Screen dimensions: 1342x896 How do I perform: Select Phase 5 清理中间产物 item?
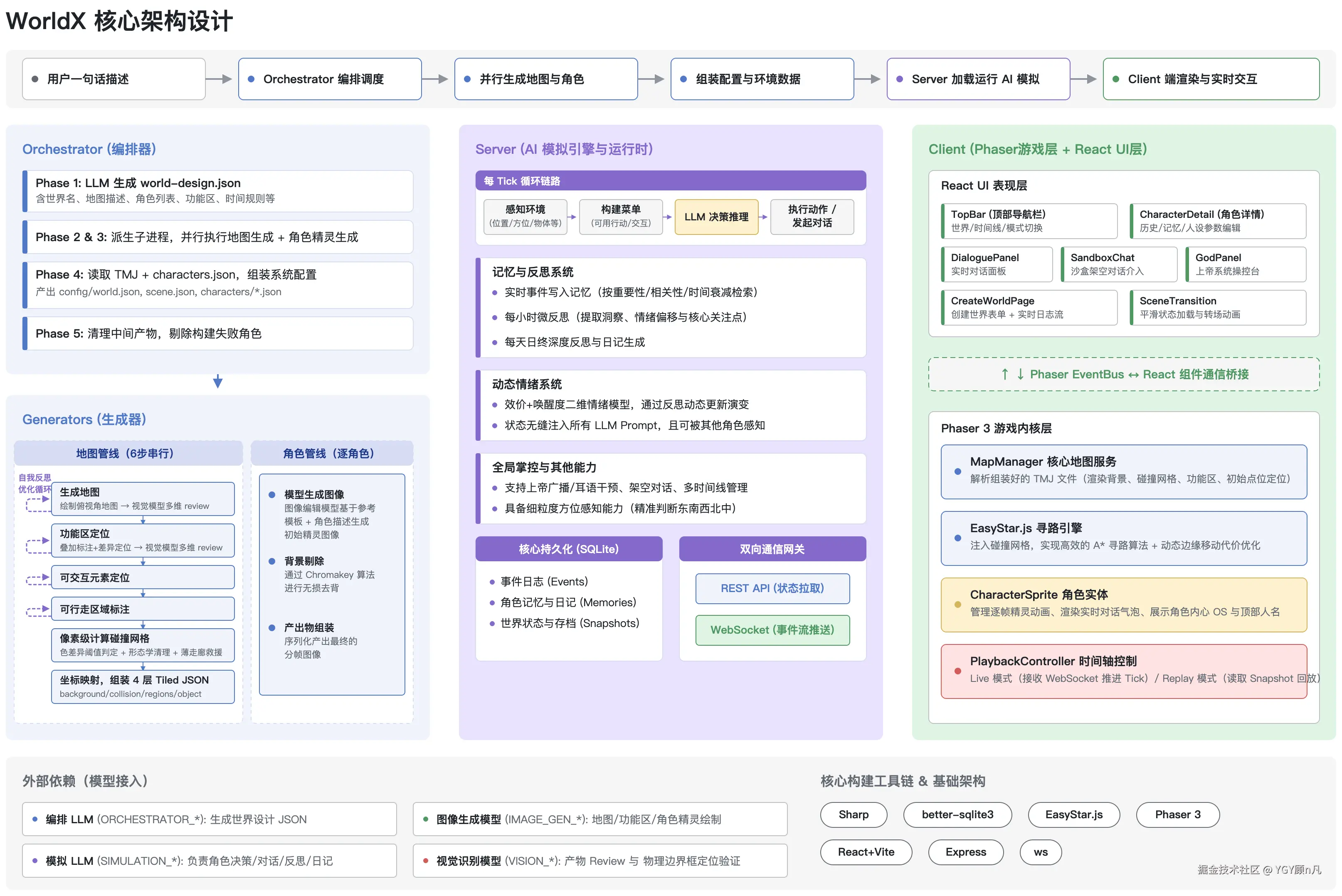pos(219,333)
